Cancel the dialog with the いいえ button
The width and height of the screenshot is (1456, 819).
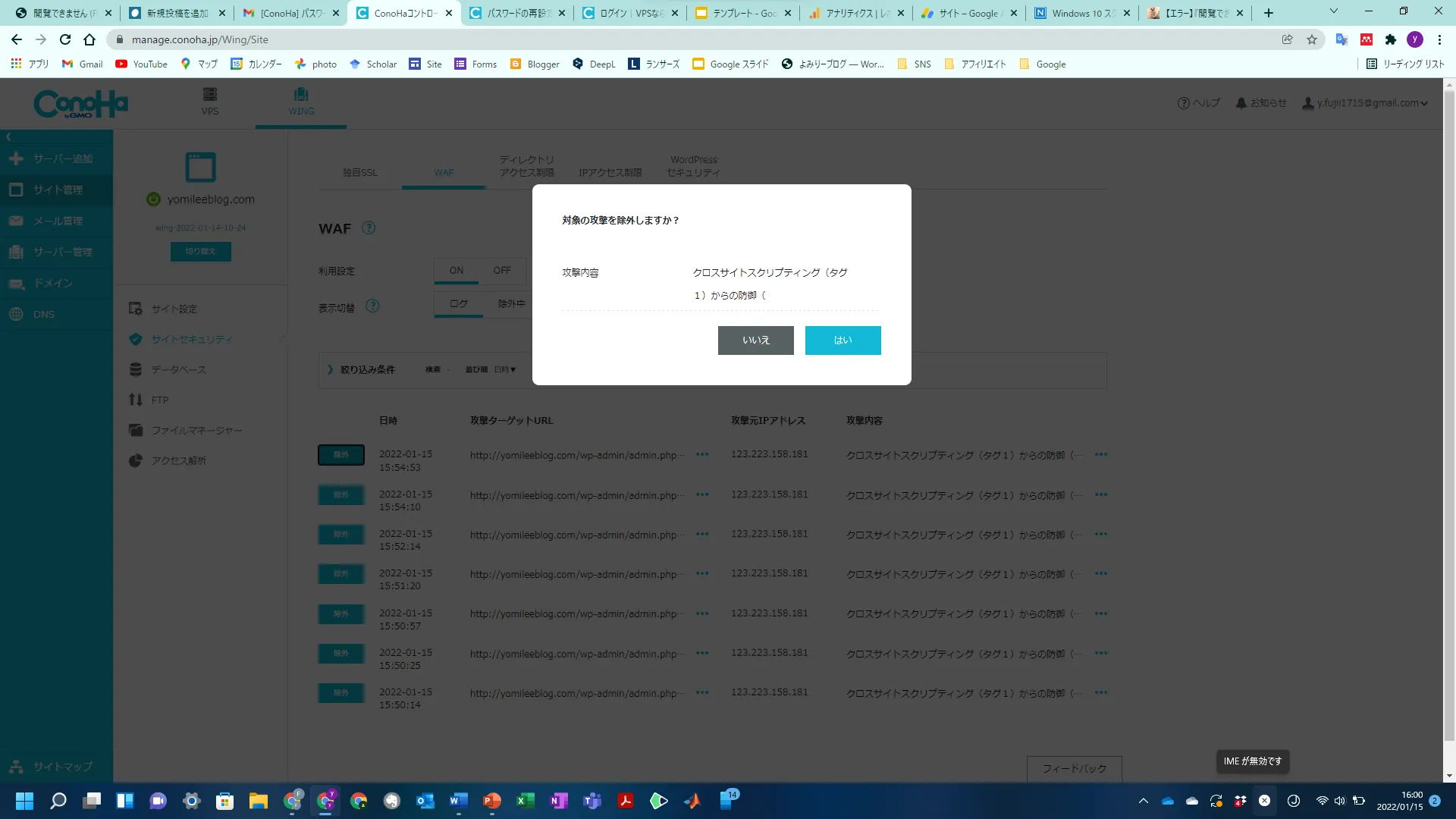point(755,340)
